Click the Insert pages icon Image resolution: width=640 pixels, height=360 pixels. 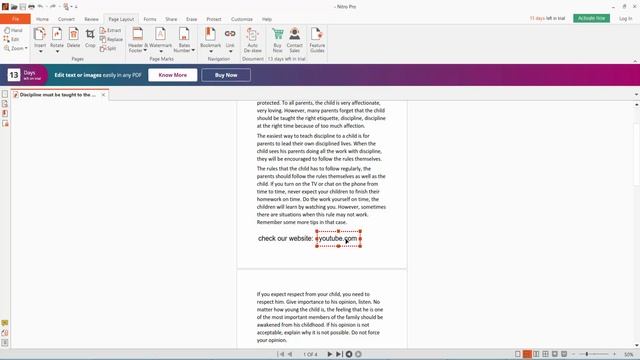coord(40,34)
